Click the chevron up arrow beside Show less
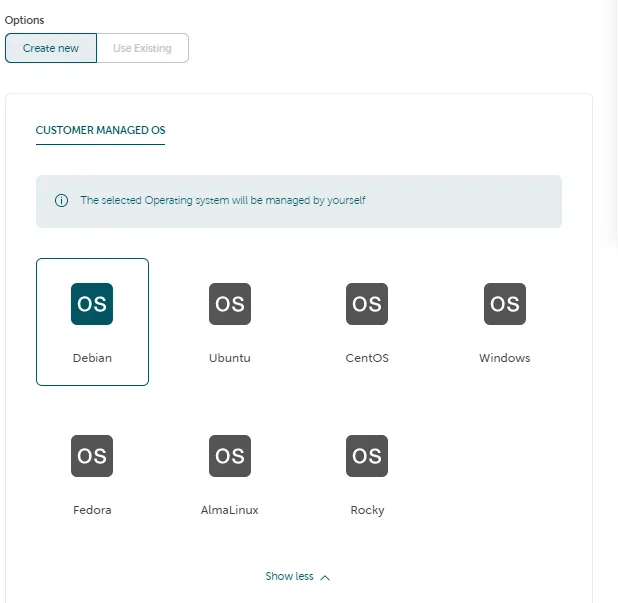This screenshot has width=618, height=603. [x=325, y=578]
